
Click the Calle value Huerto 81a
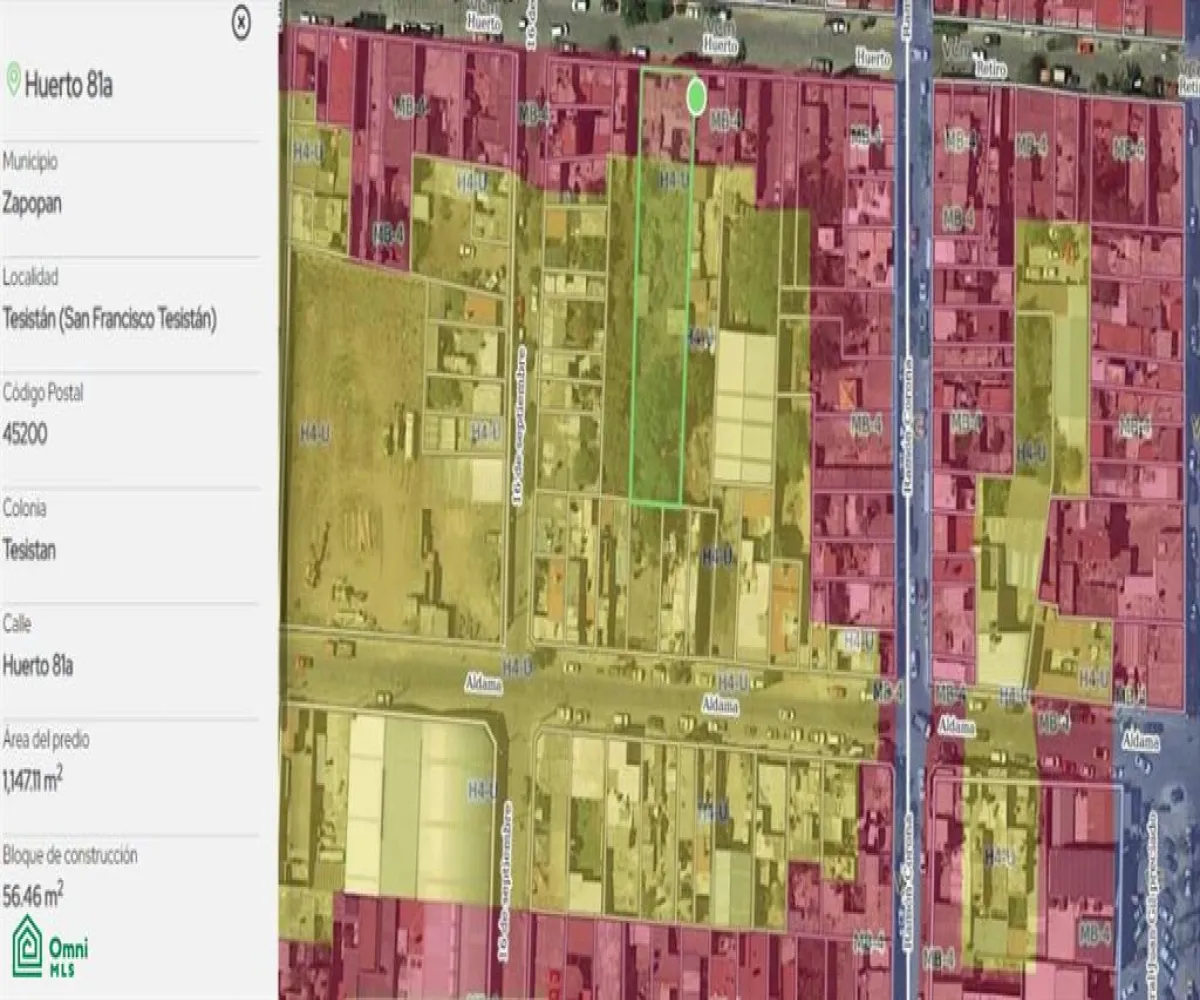coord(38,665)
